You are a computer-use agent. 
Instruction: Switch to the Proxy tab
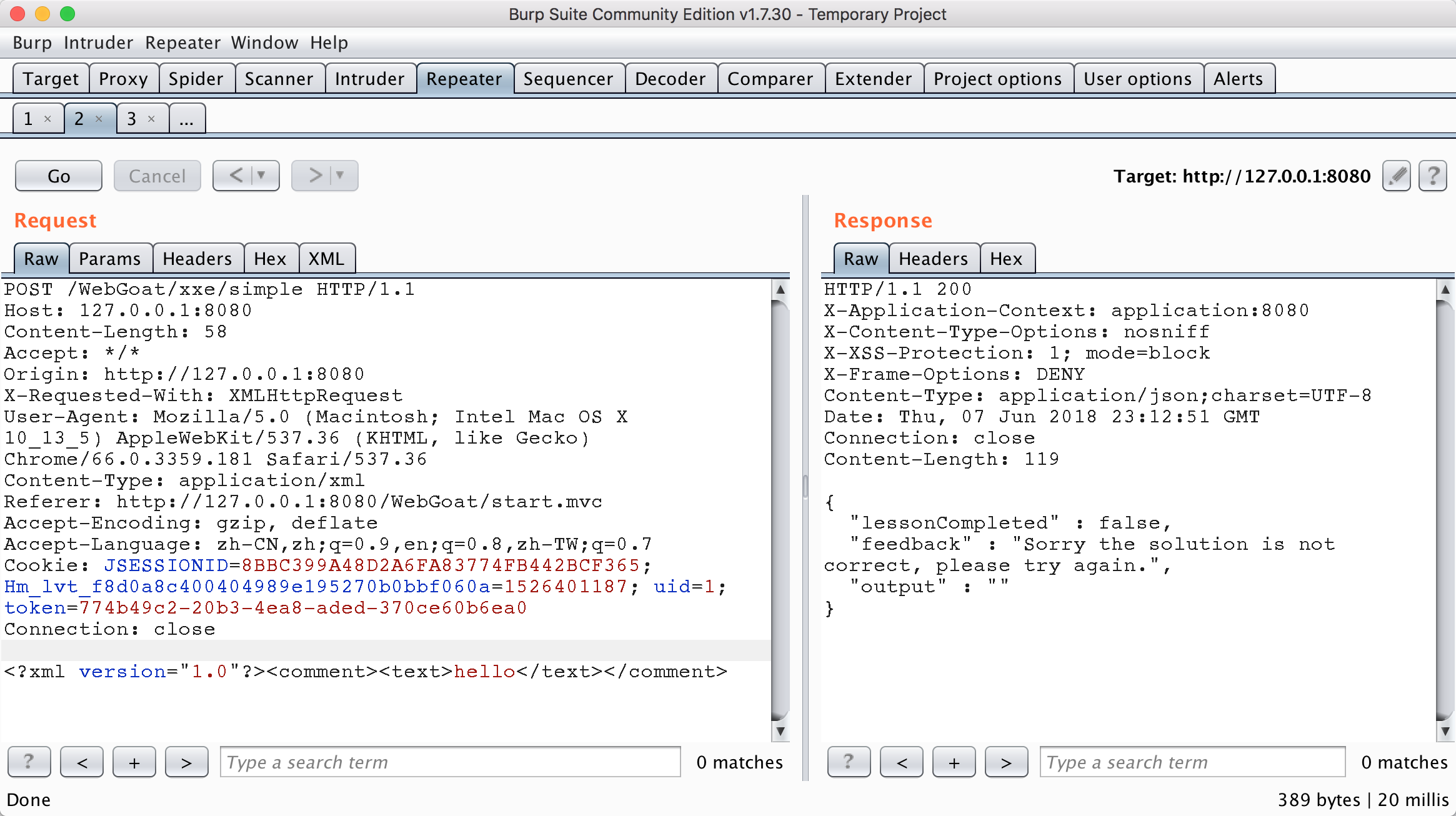coord(124,79)
